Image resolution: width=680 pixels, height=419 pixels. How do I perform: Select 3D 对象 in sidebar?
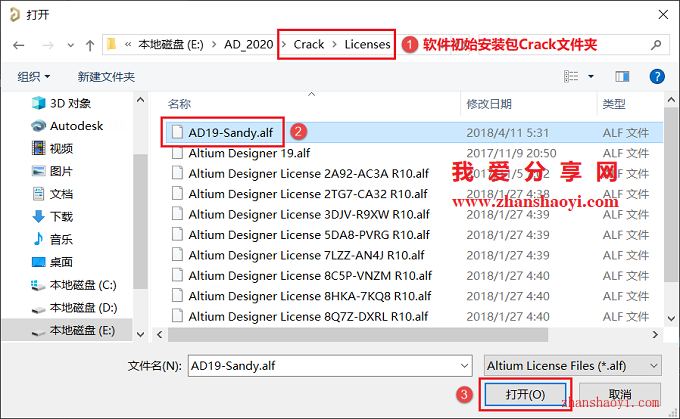(x=62, y=103)
